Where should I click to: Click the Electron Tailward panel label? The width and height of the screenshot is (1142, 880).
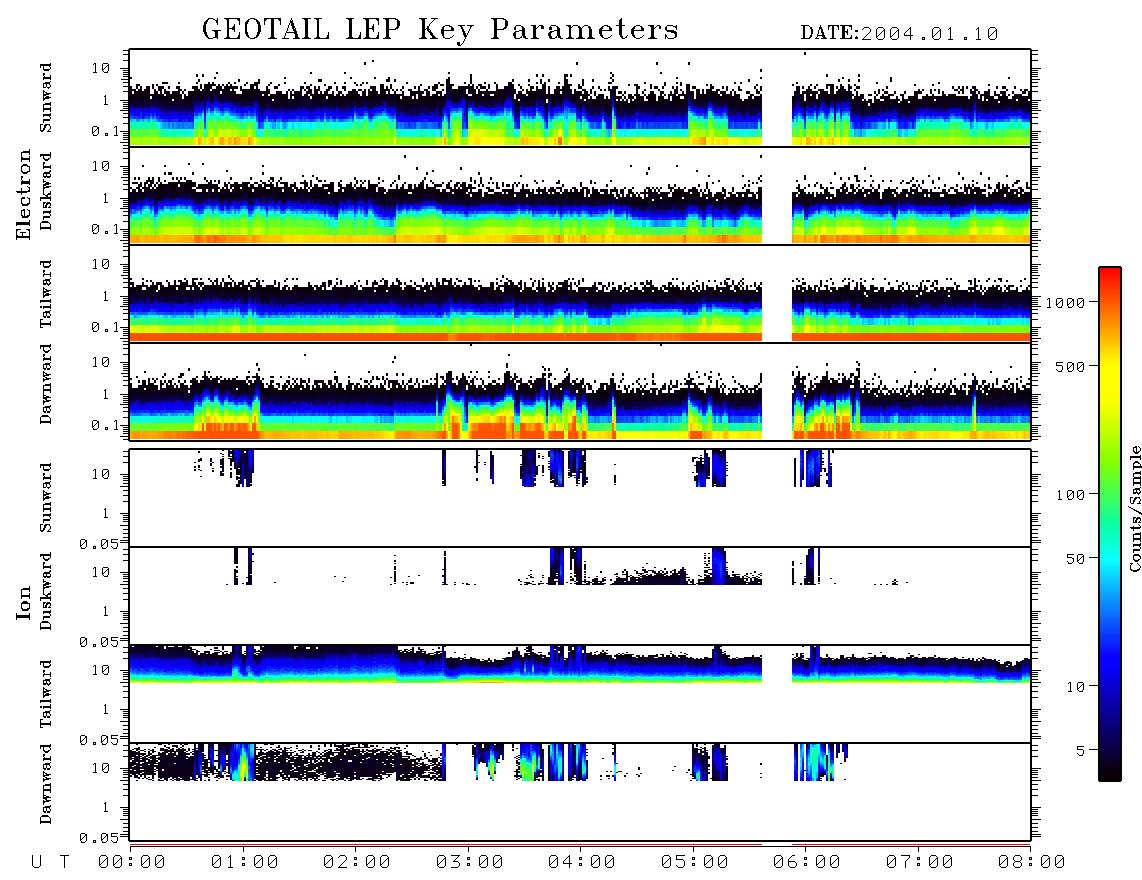[x=46, y=294]
